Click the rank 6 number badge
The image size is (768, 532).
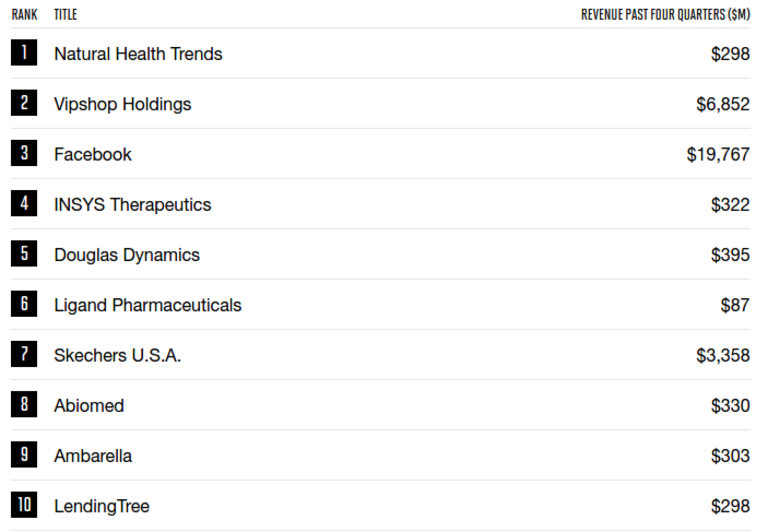24,304
